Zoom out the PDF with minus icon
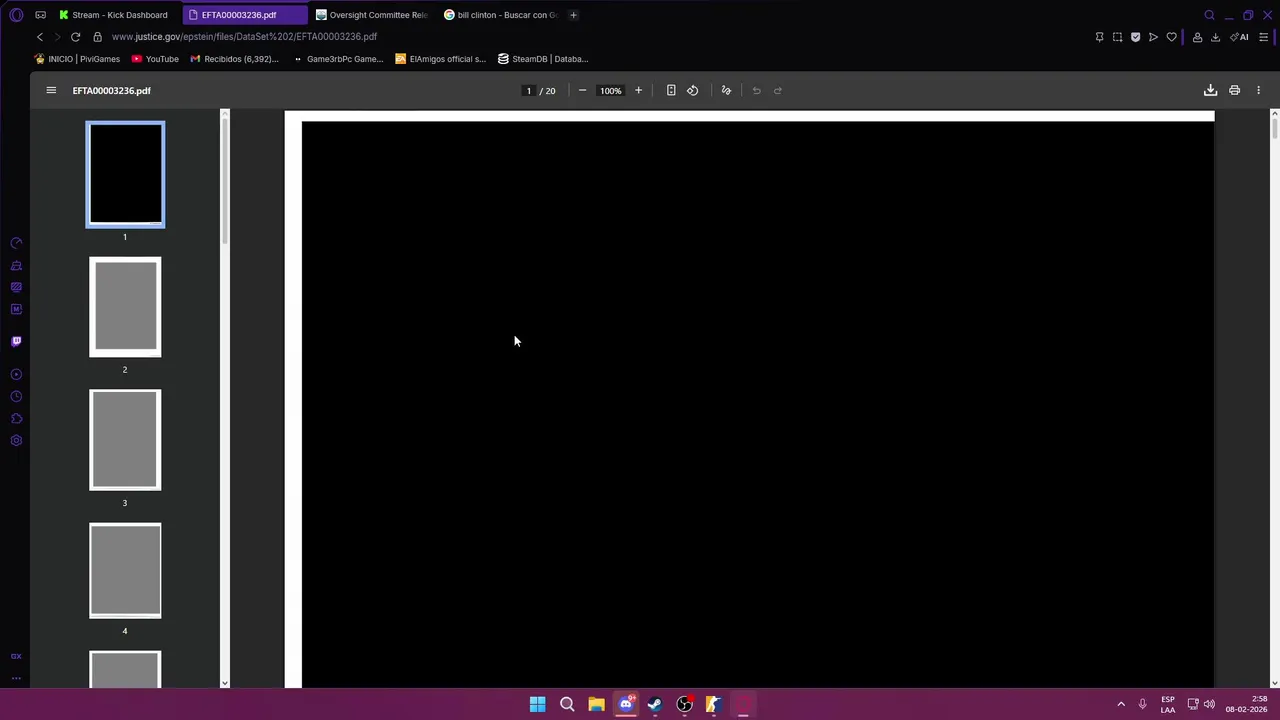The height and width of the screenshot is (720, 1280). (x=582, y=90)
